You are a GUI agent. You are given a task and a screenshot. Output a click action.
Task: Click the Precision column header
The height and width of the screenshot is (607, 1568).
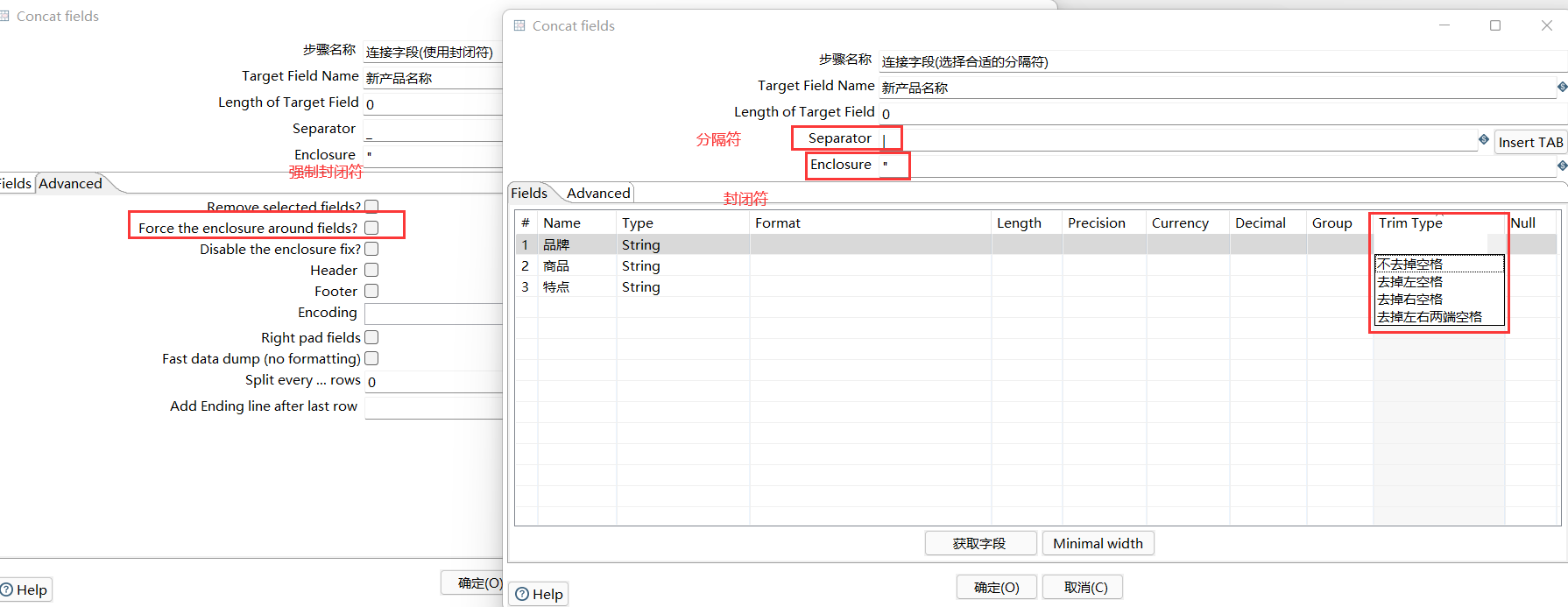(x=1105, y=222)
